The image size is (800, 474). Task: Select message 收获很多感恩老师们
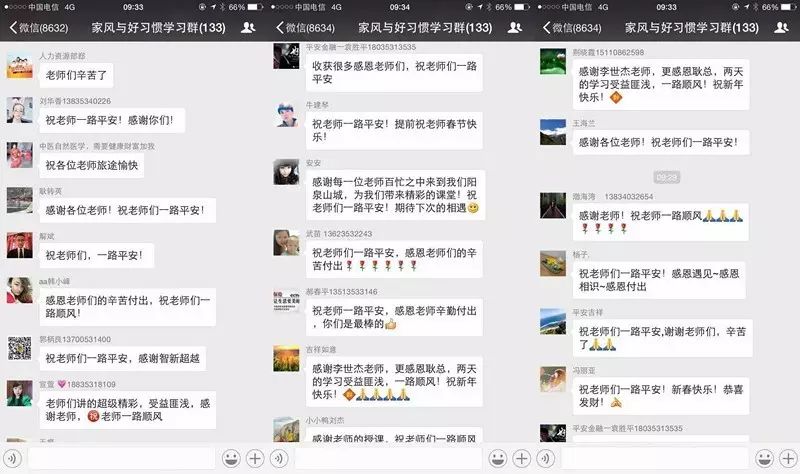pos(394,72)
